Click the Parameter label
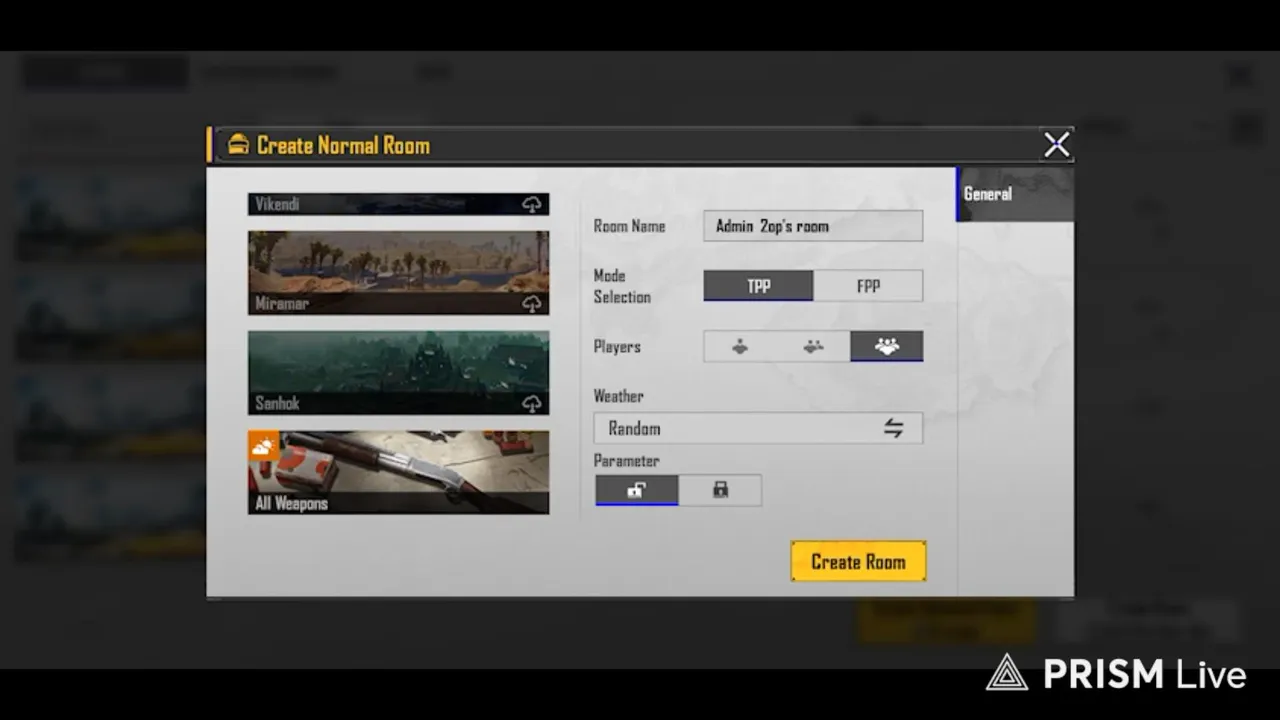 (x=626, y=461)
